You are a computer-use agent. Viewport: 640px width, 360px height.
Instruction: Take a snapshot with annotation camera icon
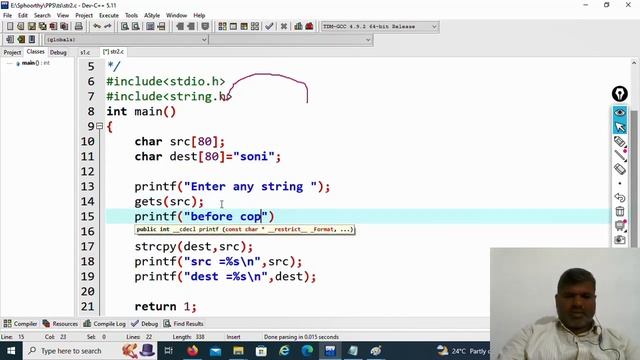620,240
